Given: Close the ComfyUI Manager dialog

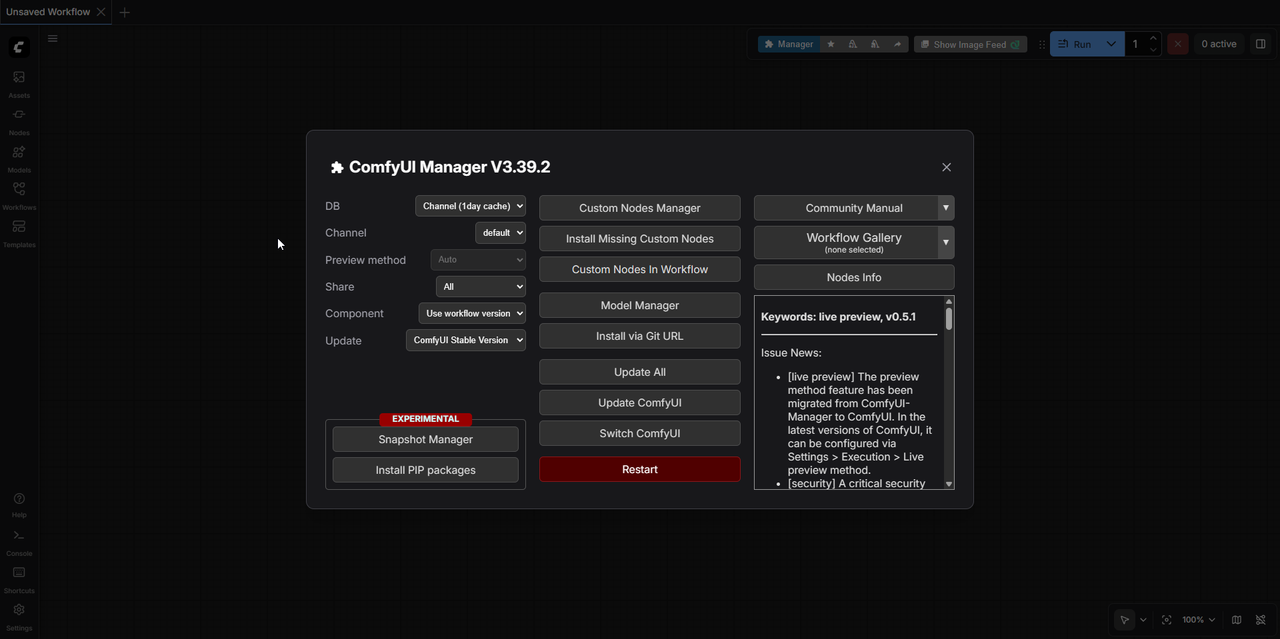Looking at the screenshot, I should point(946,167).
